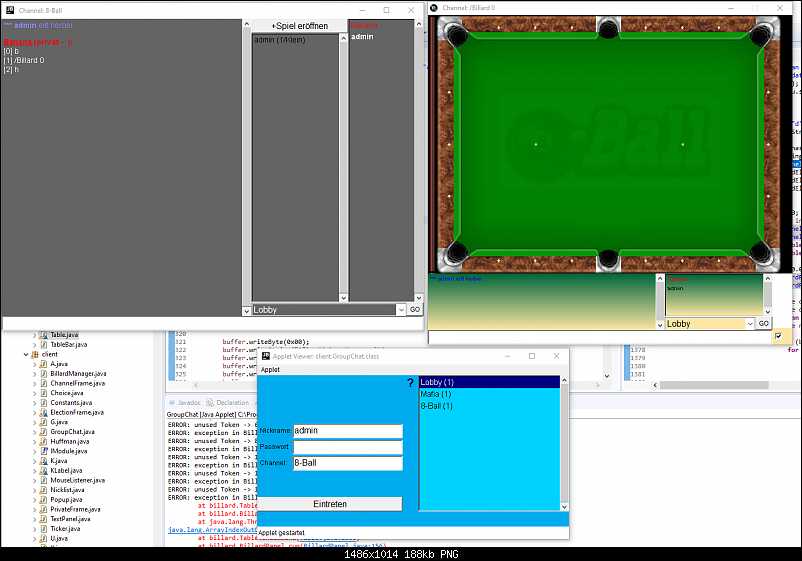The width and height of the screenshot is (802, 561).
Task: Expand the ChannelFrame.java tree node
Action: point(35,383)
